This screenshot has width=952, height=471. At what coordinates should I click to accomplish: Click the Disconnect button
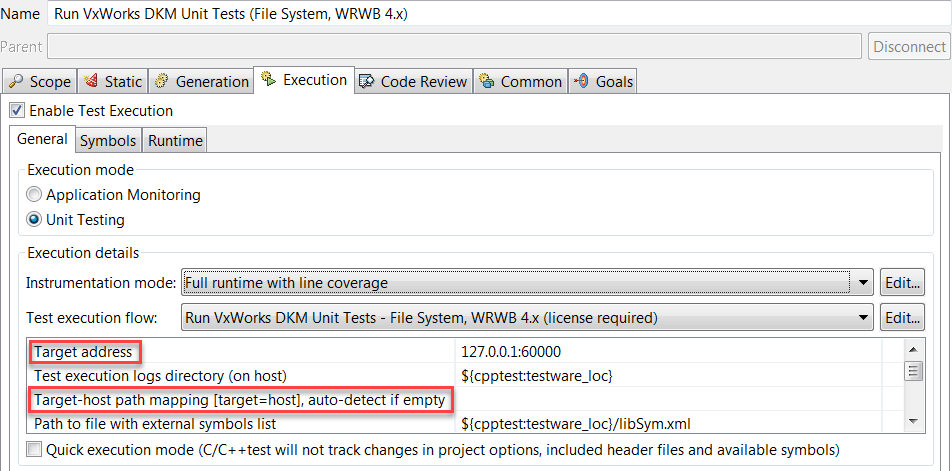pyautogui.click(x=909, y=46)
